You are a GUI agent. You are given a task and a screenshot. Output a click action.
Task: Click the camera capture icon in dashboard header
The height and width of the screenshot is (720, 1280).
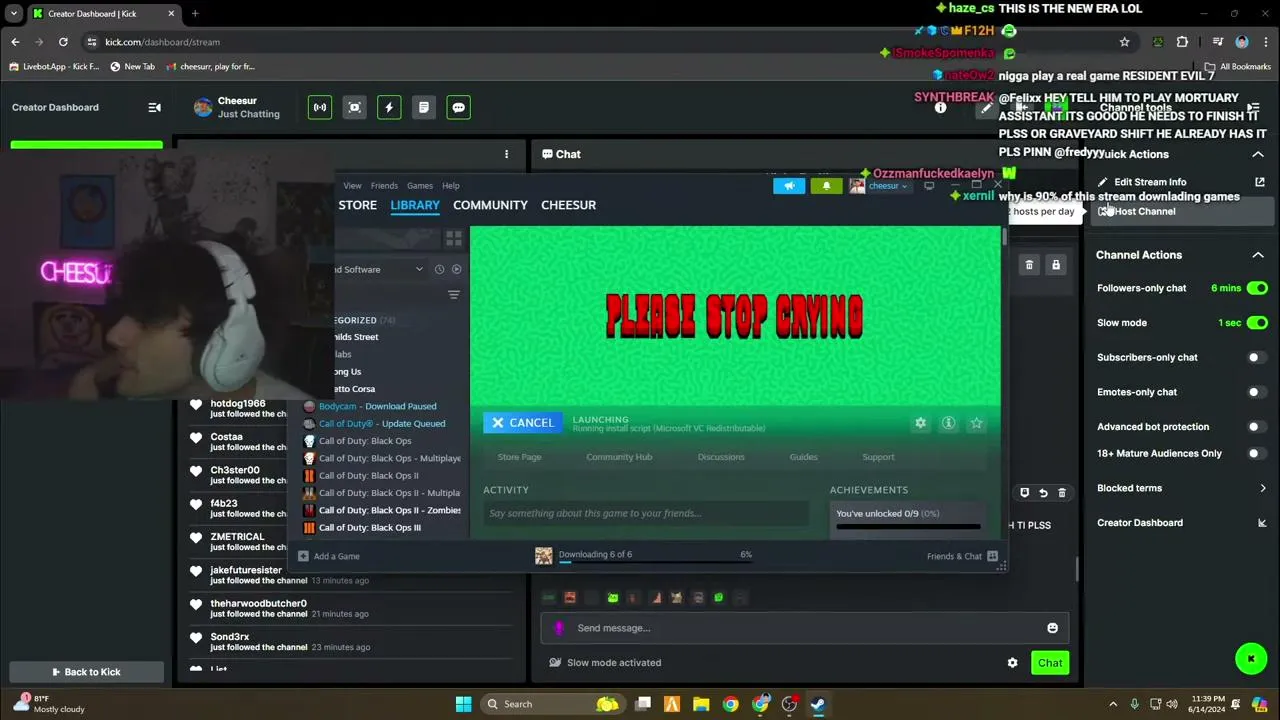pos(354,107)
